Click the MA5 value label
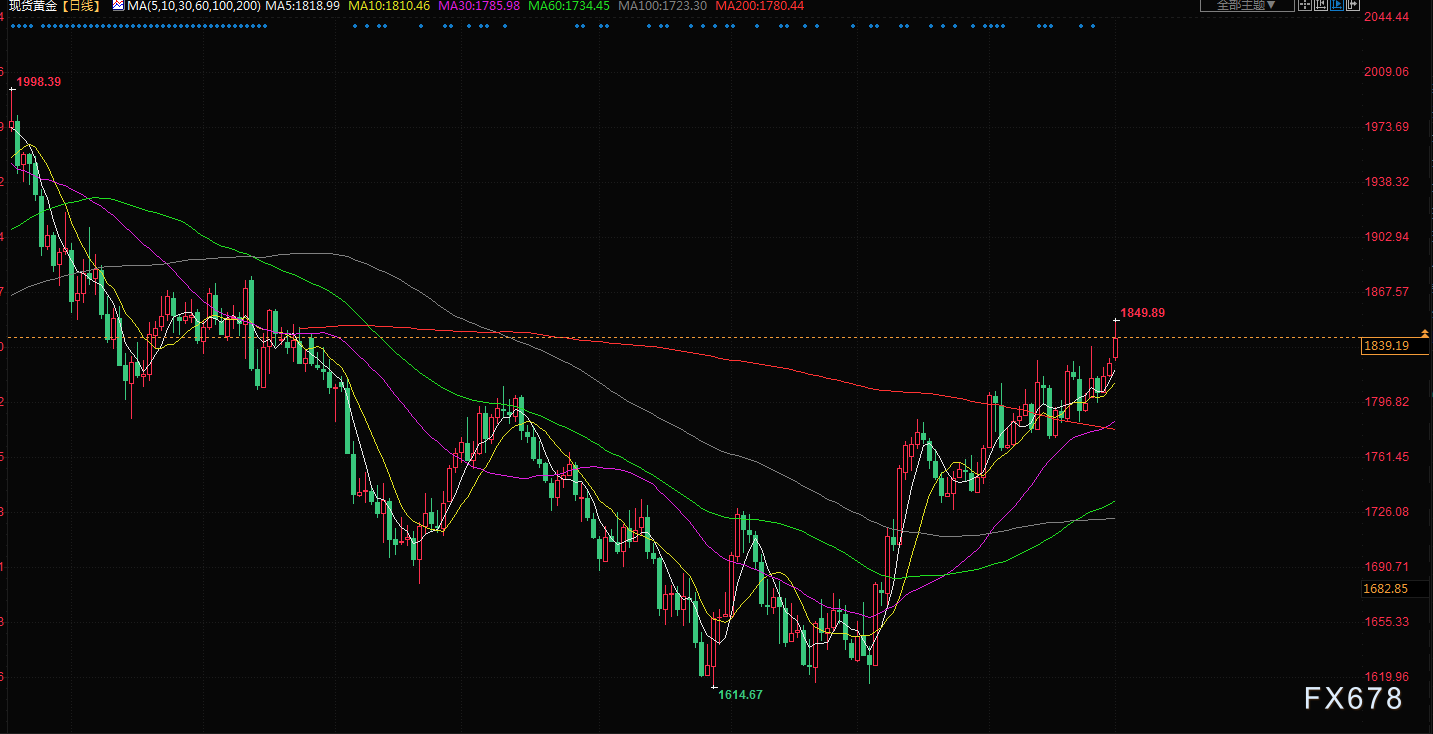 click(302, 6)
